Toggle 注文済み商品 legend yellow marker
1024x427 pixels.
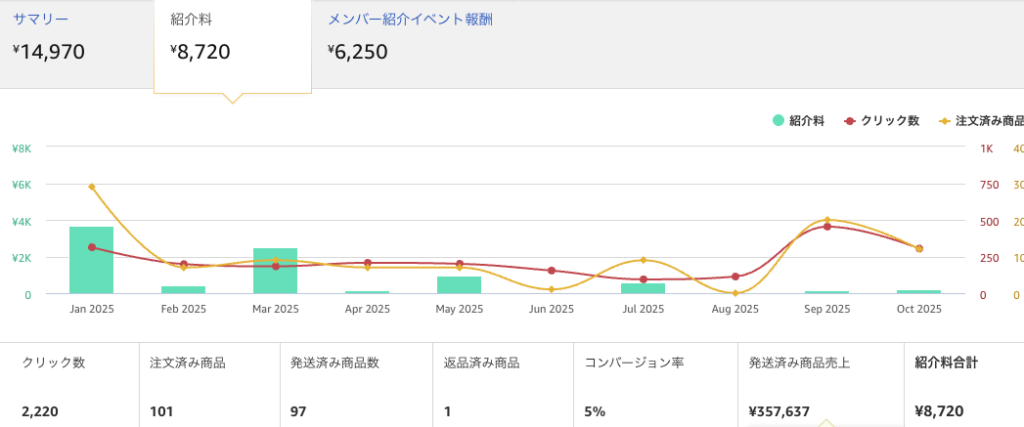click(944, 121)
